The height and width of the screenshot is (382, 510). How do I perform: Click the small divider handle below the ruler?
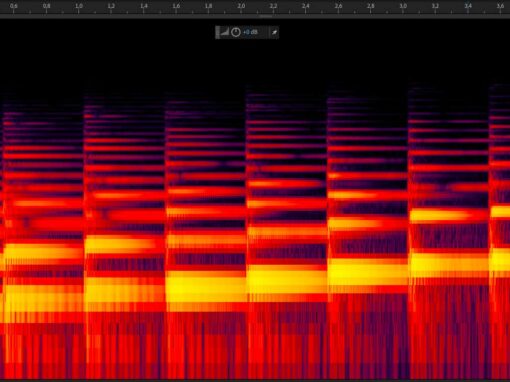(266, 16)
